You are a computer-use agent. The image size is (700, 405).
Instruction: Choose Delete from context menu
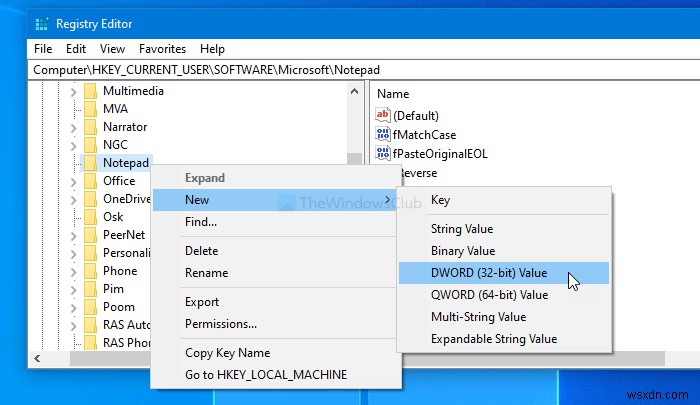point(275,251)
